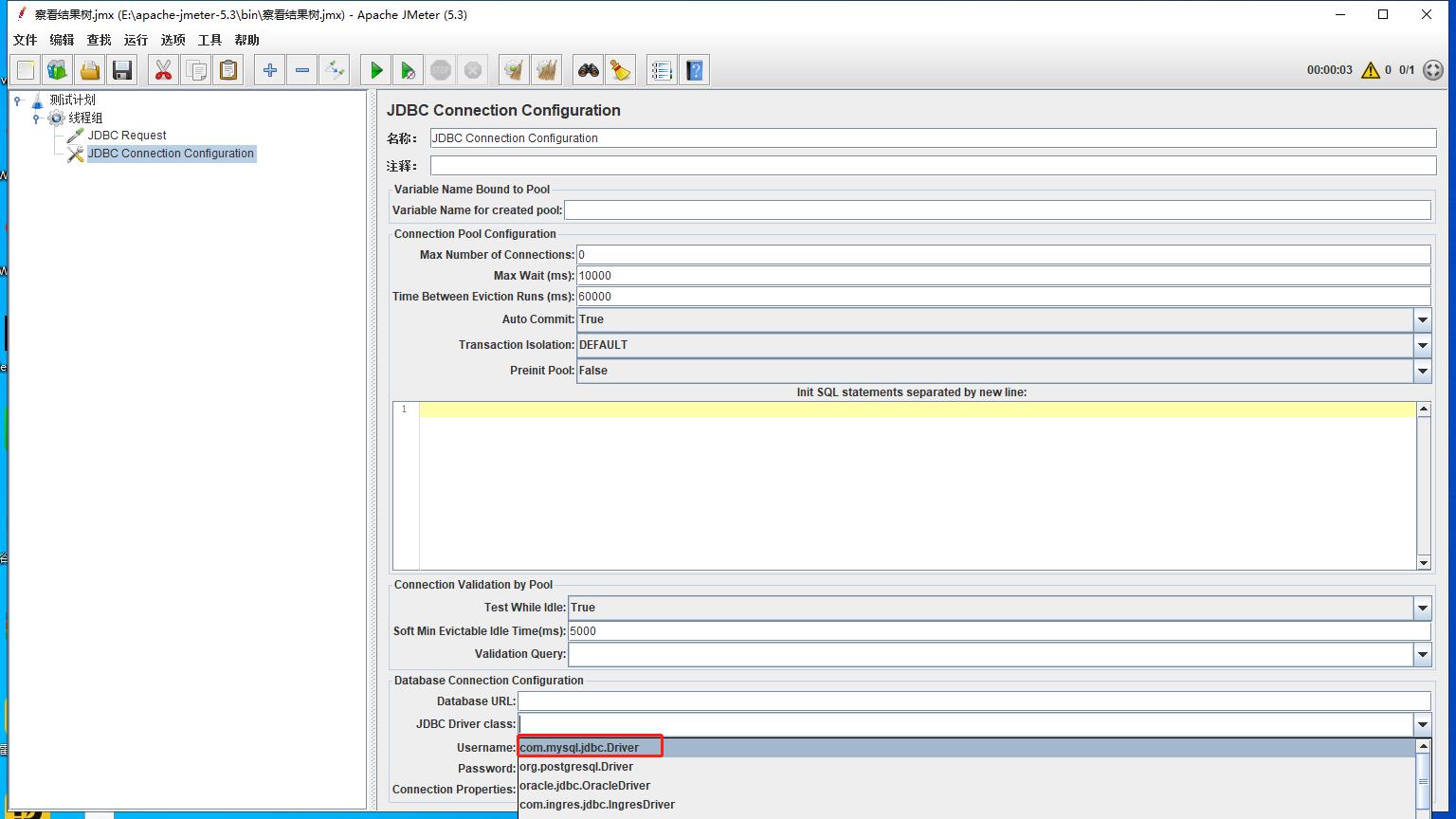Start test without pauses icon

point(409,70)
